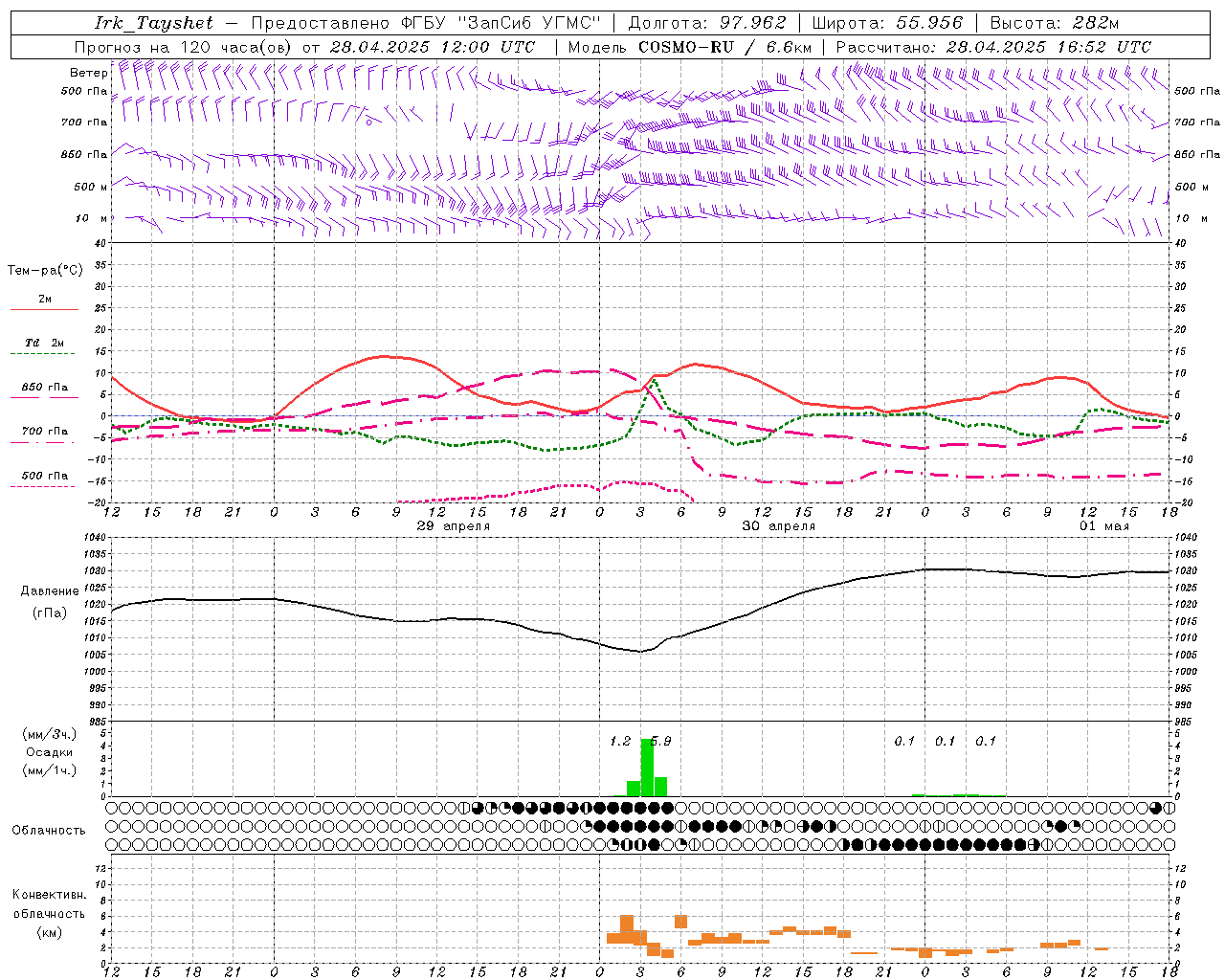Click "Рассчитано: 28.04.2025 16:52 UTC" text

point(993,47)
